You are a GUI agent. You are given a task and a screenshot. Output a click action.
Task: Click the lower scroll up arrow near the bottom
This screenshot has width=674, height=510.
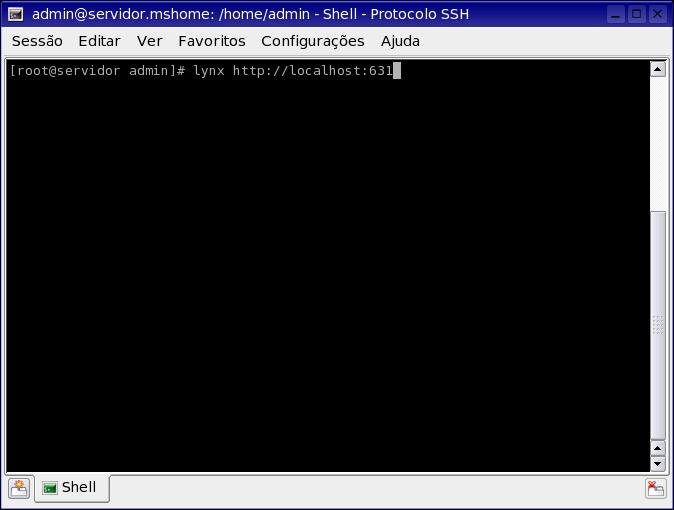658,448
